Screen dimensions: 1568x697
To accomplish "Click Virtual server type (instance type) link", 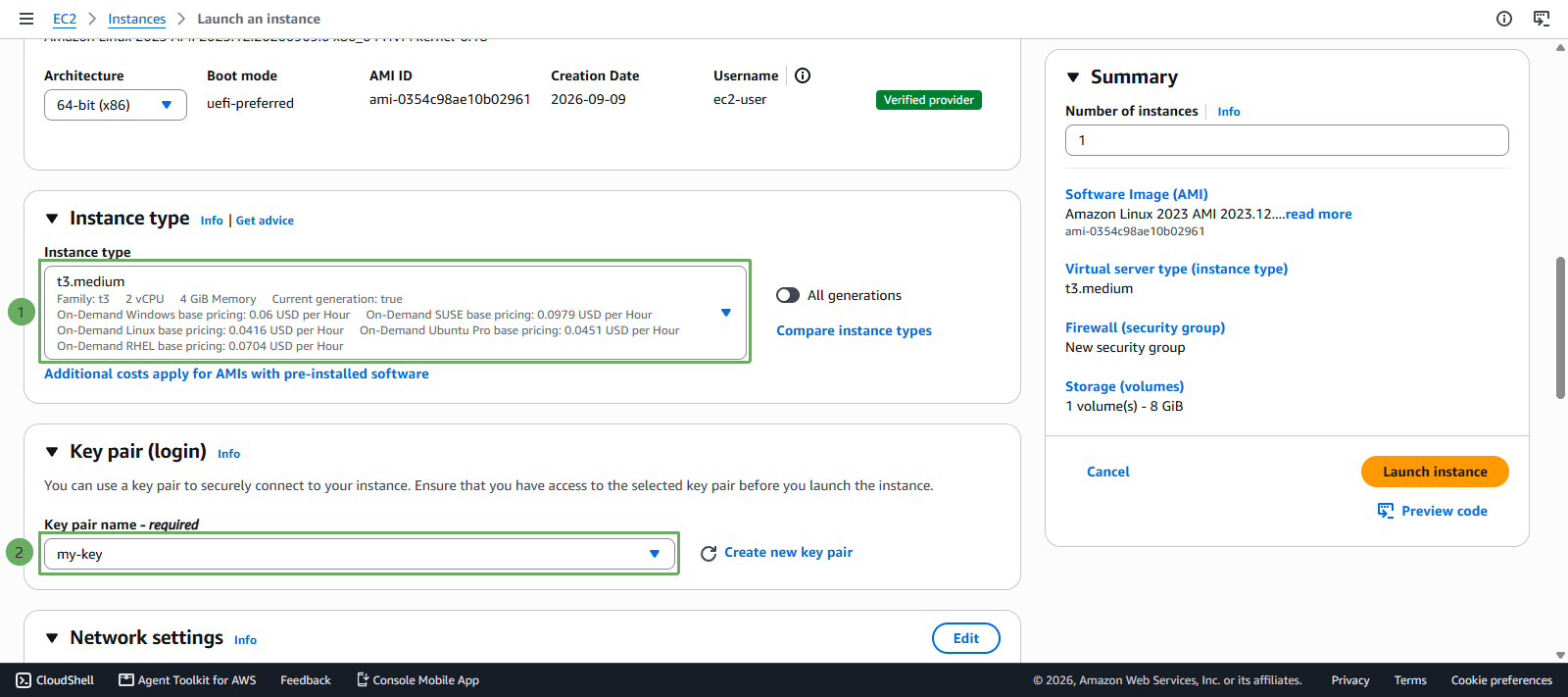I will click(1176, 269).
